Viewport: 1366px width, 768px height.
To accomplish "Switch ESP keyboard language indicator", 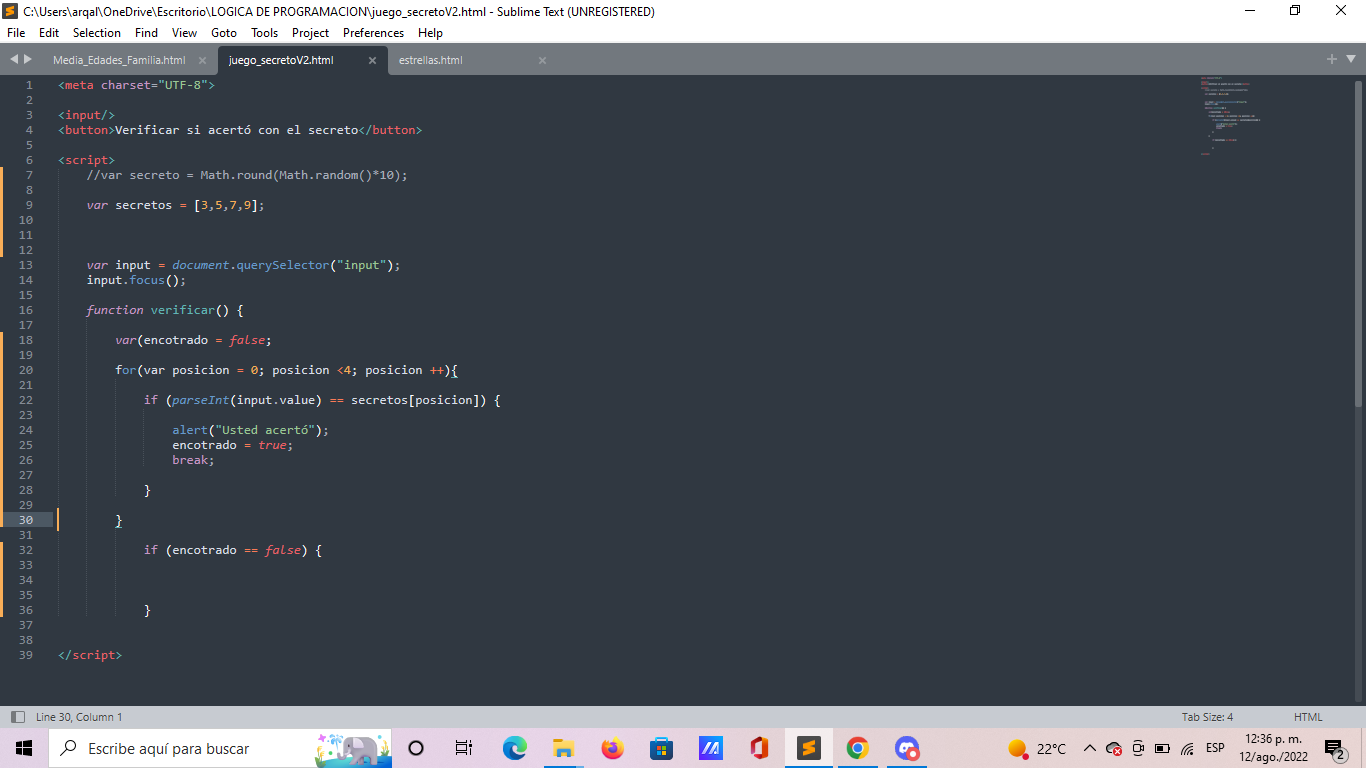I will point(1215,748).
